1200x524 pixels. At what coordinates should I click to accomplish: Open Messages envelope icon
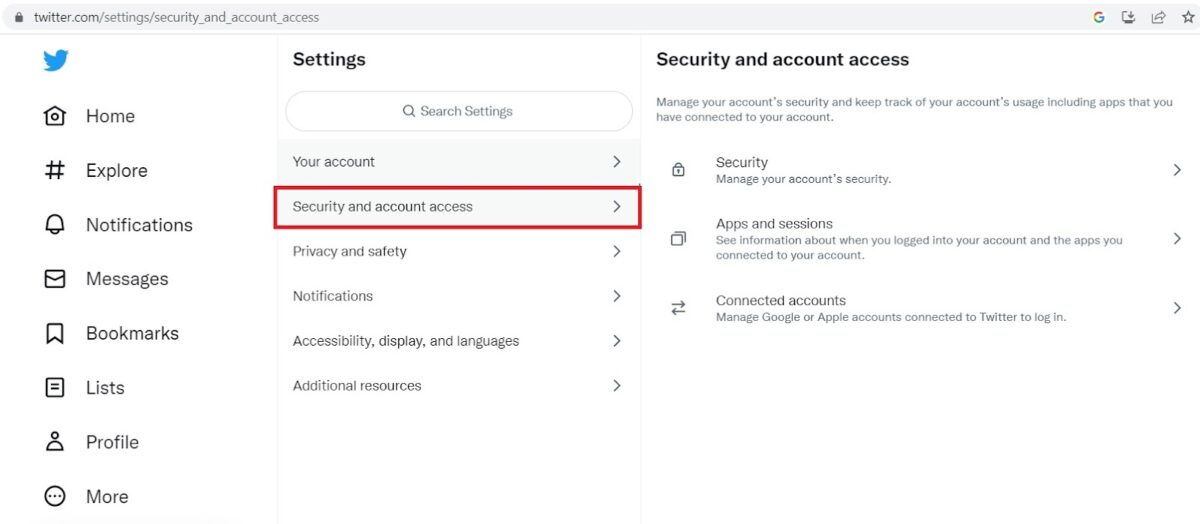click(55, 279)
